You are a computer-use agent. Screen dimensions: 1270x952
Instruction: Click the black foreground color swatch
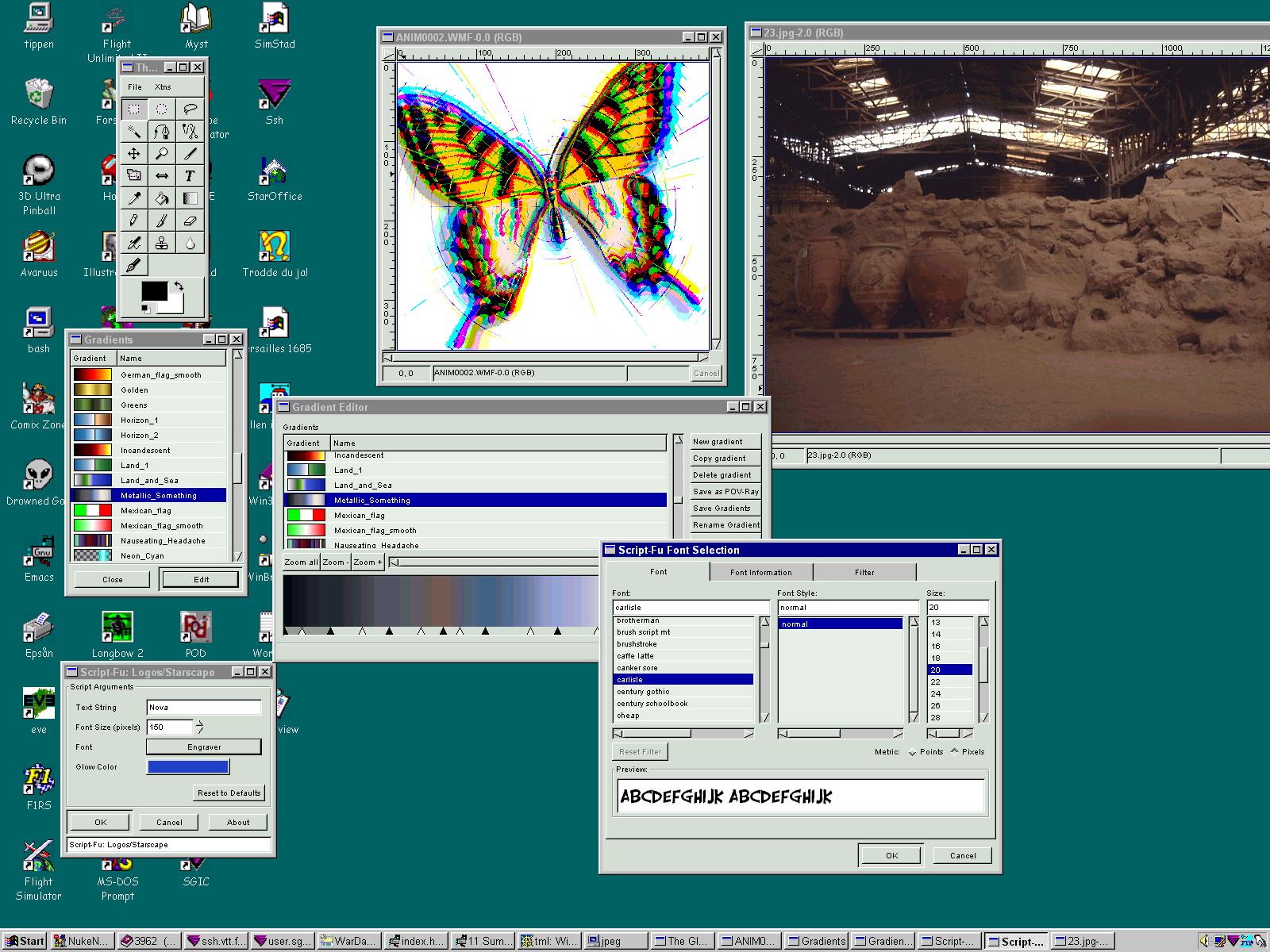(x=154, y=291)
